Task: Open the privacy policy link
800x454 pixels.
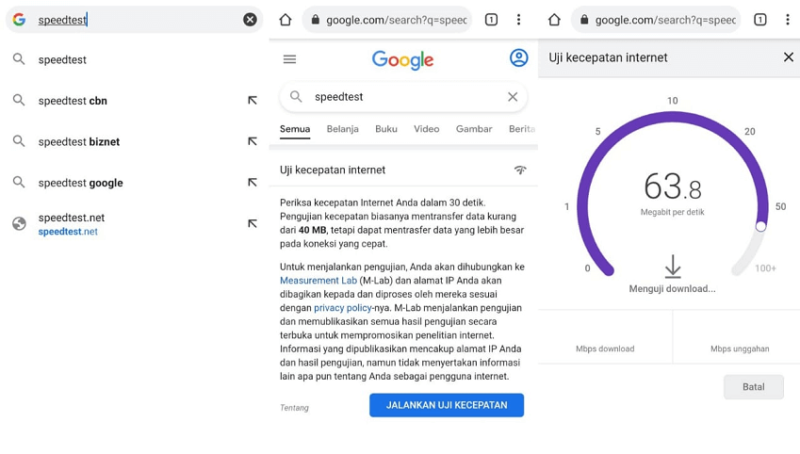Action: click(342, 308)
